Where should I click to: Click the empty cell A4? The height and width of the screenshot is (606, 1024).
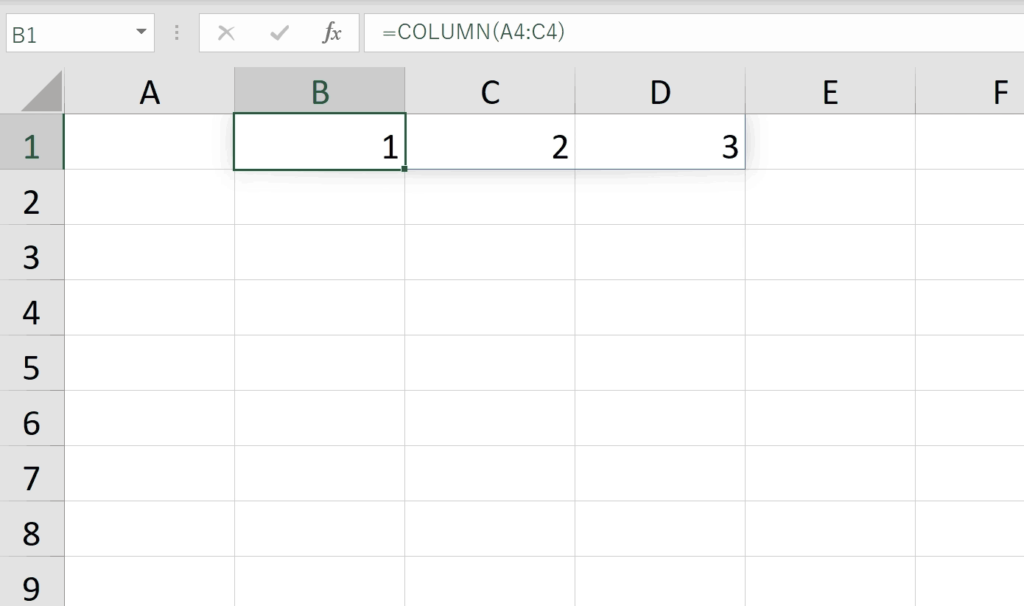(x=150, y=308)
